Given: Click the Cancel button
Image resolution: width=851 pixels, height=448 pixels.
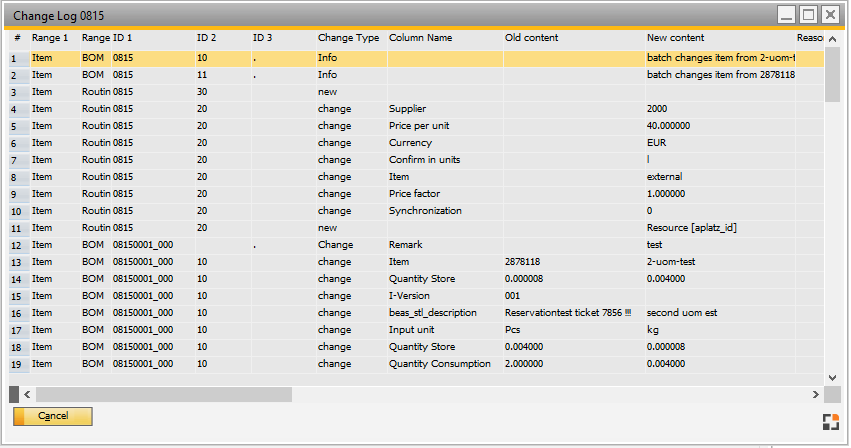Looking at the screenshot, I should (x=53, y=416).
